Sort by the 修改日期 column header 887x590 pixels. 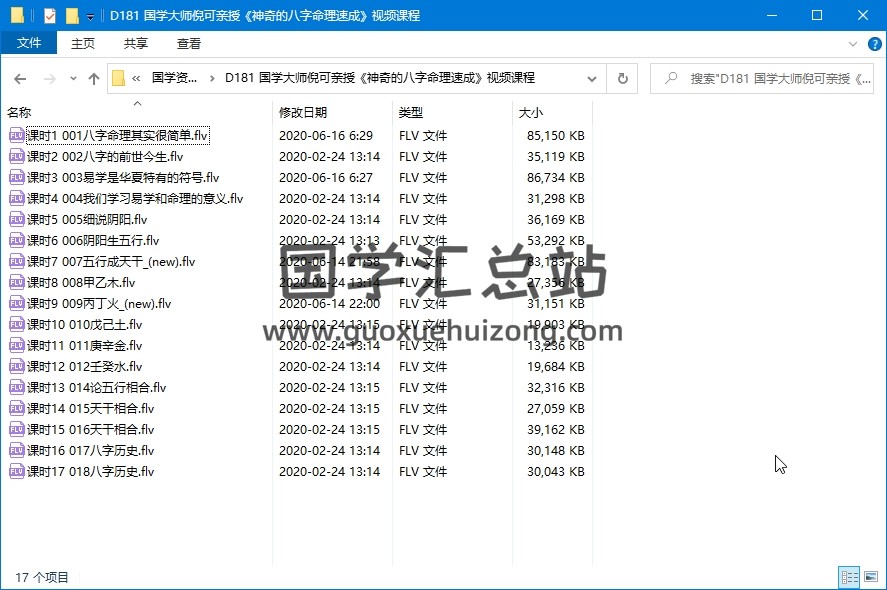pyautogui.click(x=303, y=113)
